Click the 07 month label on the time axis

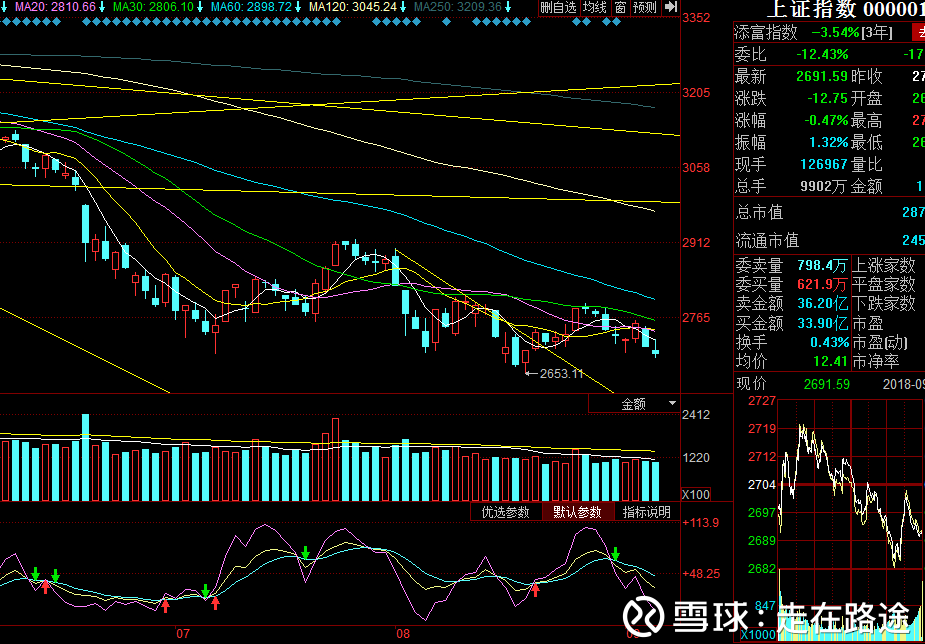point(183,634)
